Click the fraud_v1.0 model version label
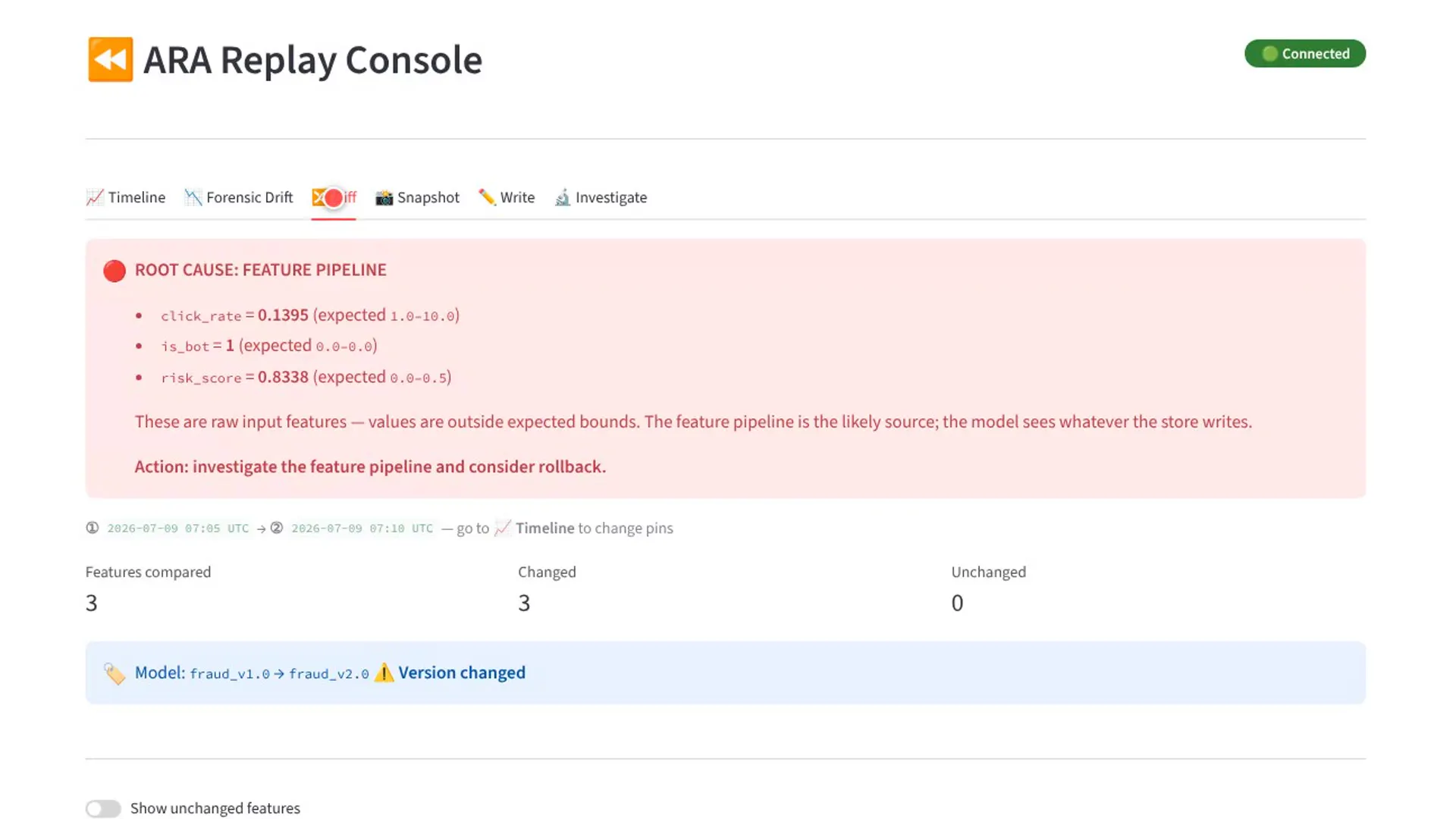Image resolution: width=1456 pixels, height=819 pixels. pyautogui.click(x=230, y=674)
